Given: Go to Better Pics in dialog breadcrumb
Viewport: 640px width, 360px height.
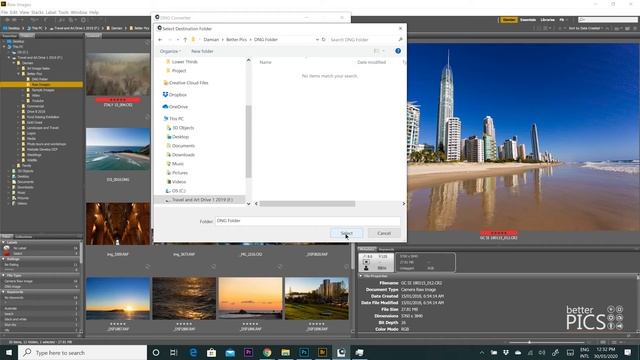Looking at the screenshot, I should 236,40.
